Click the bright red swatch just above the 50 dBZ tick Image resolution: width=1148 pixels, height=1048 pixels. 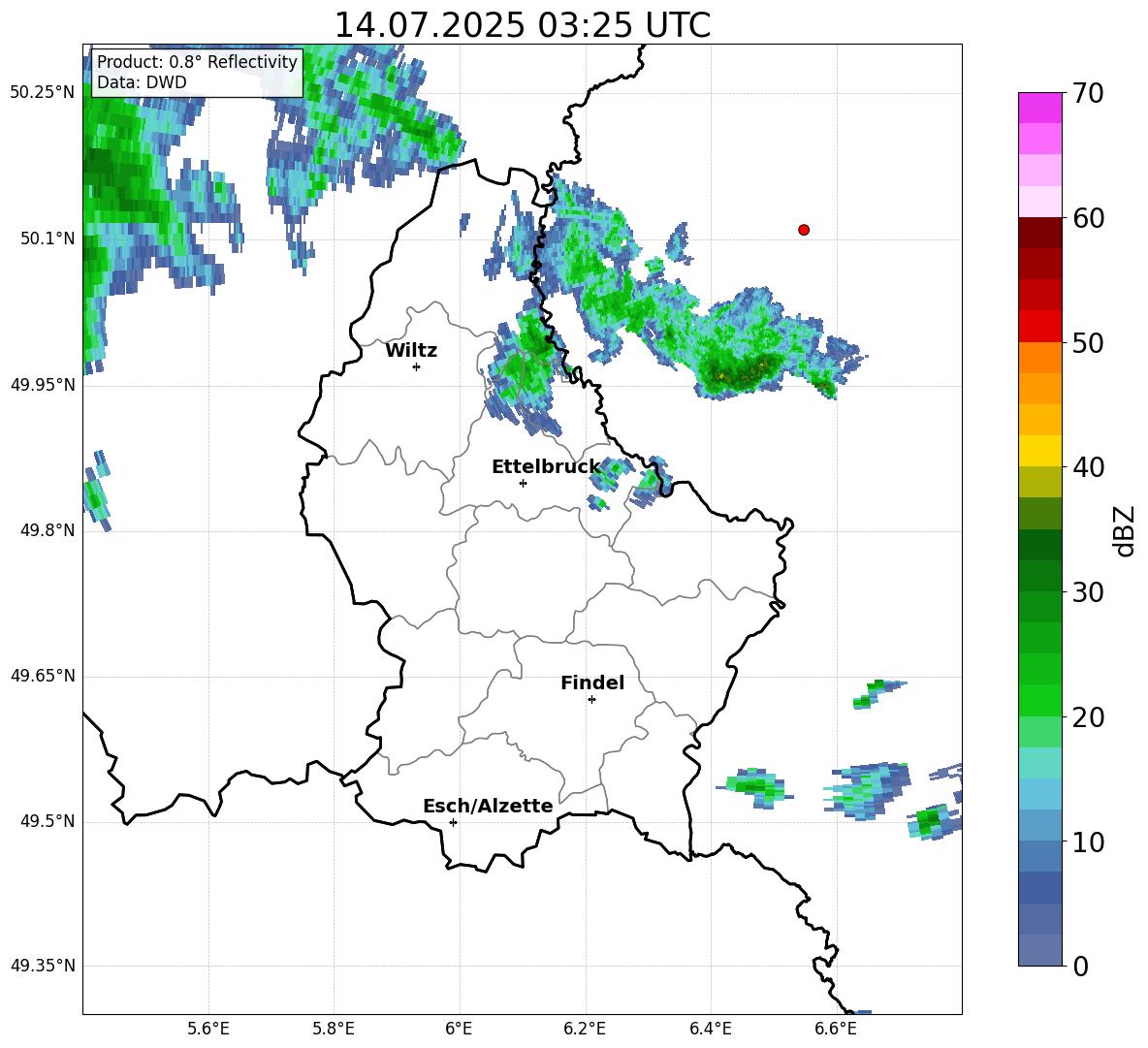coord(1039,327)
